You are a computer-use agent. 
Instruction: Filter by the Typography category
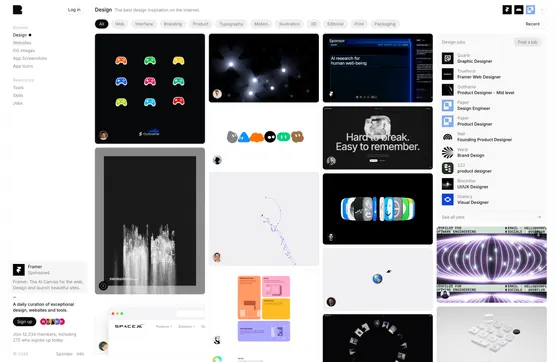pos(231,24)
